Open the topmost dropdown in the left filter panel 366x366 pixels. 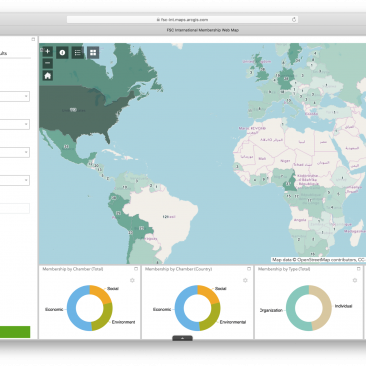click(x=15, y=96)
